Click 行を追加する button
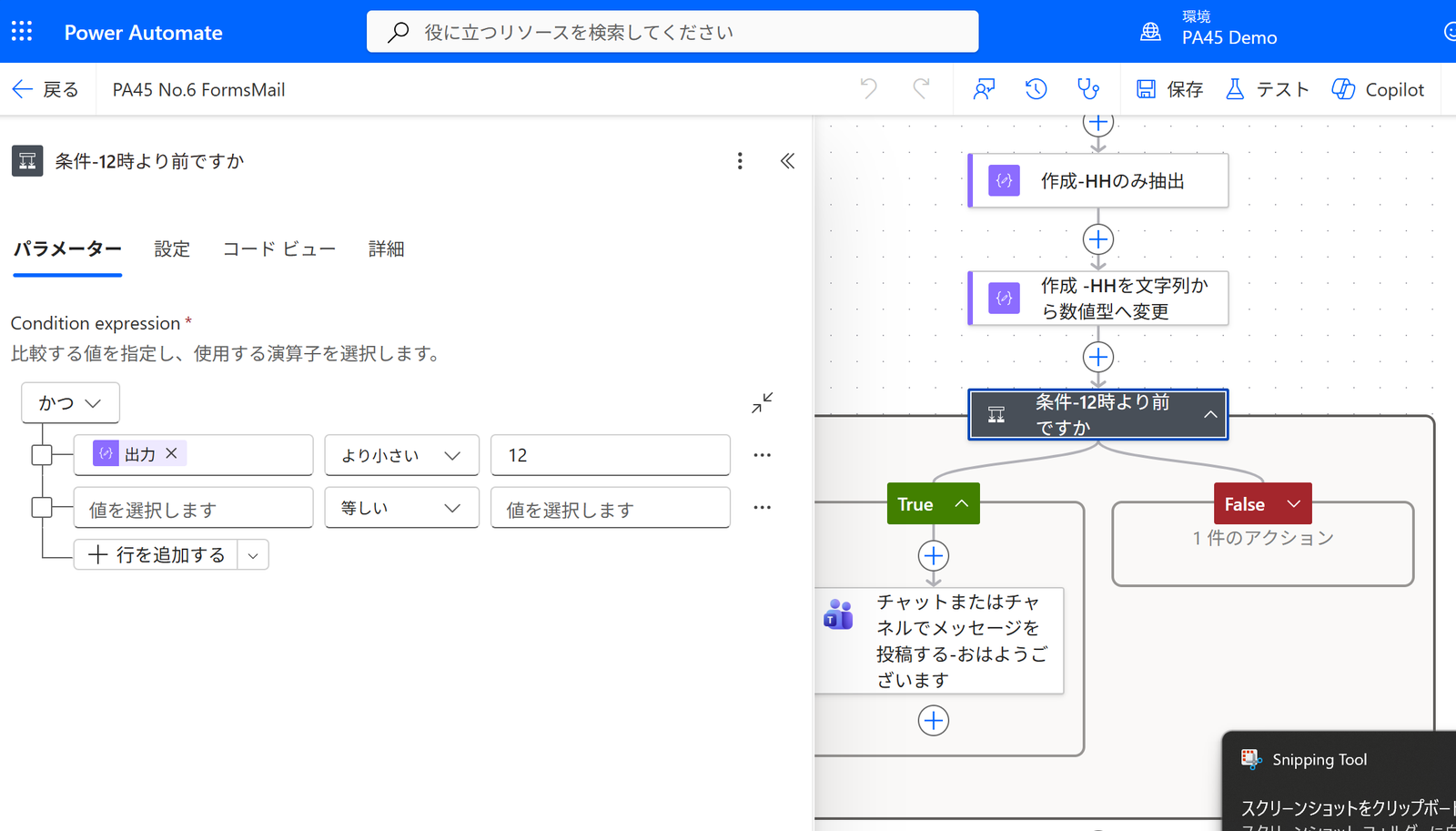This screenshot has width=1456, height=831. tap(157, 555)
